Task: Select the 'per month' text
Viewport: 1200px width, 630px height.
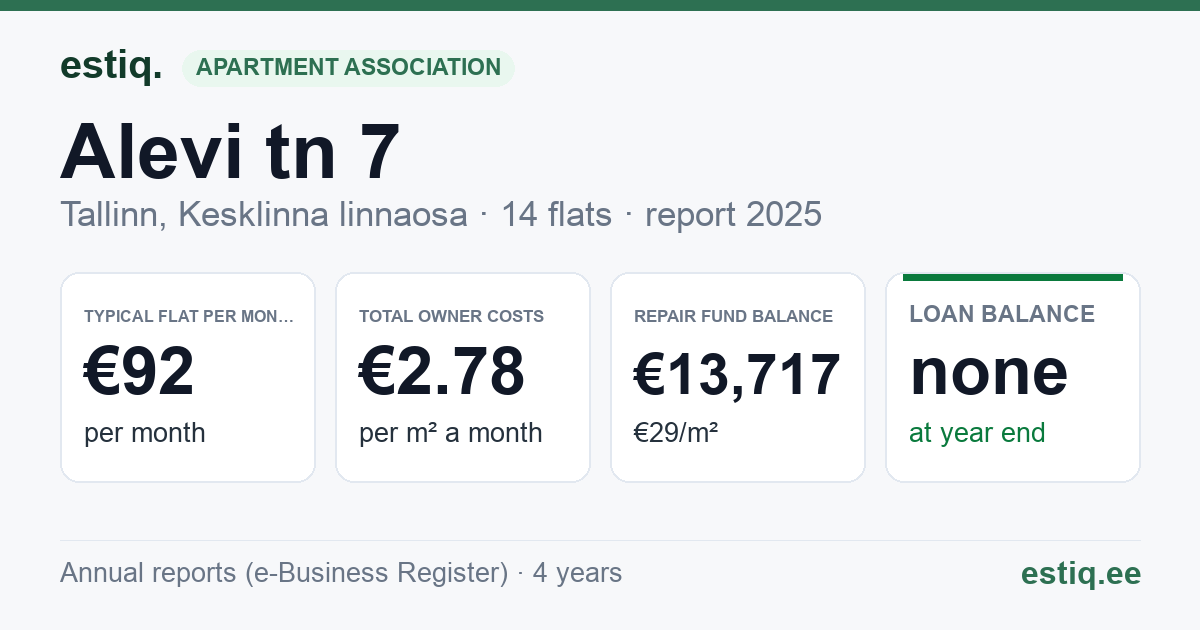Action: pos(145,433)
